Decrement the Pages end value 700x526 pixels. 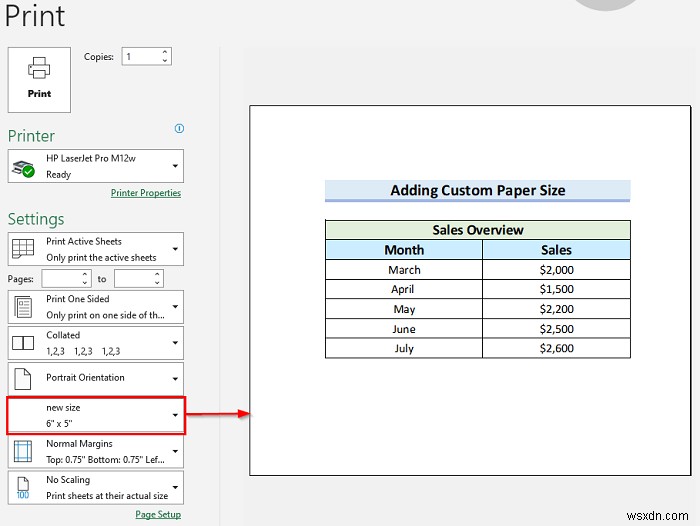[157, 283]
